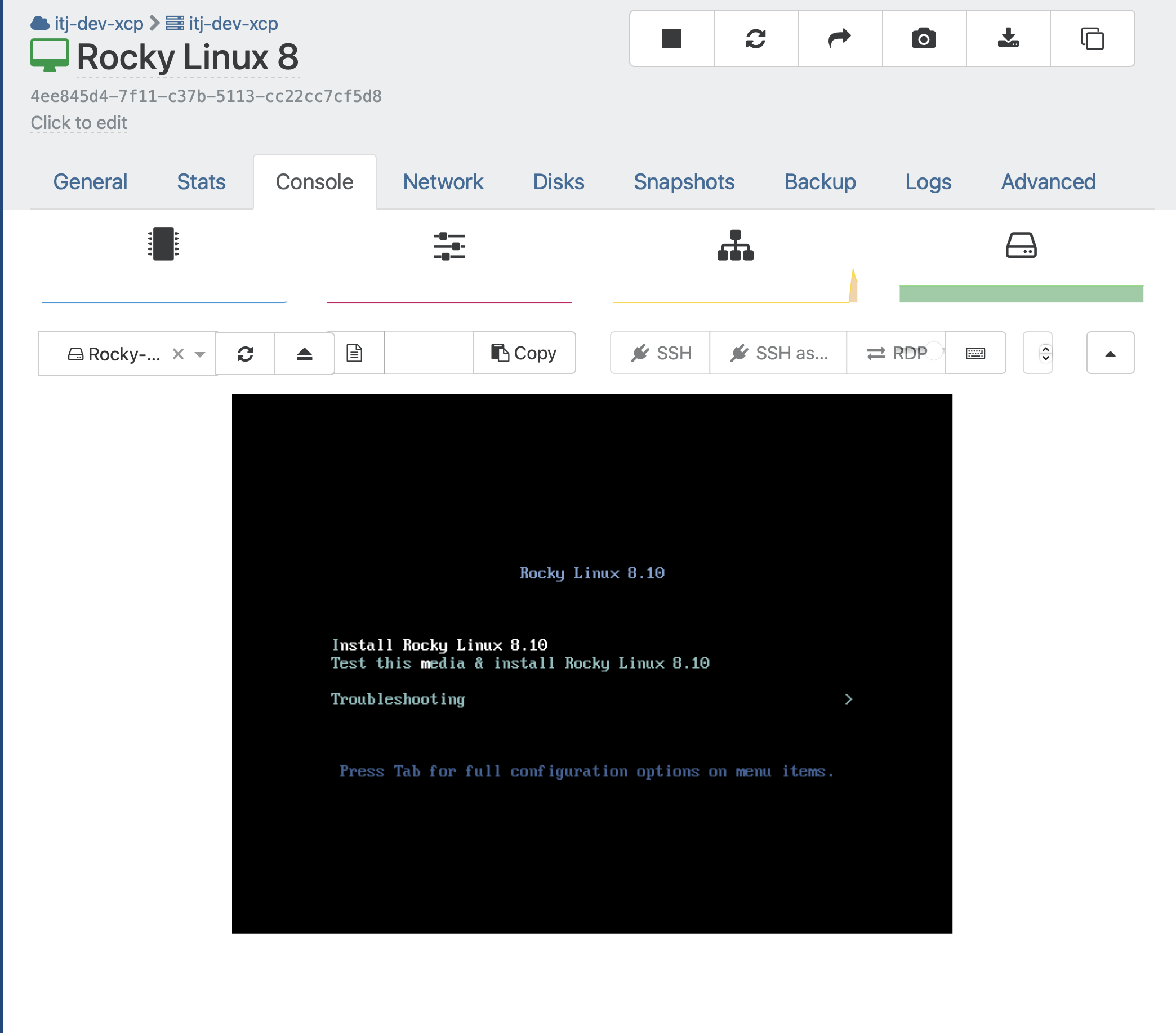Viewport: 1176px width, 1033px height.
Task: Reboot the VM using the circular-arrows header icon
Action: click(756, 38)
